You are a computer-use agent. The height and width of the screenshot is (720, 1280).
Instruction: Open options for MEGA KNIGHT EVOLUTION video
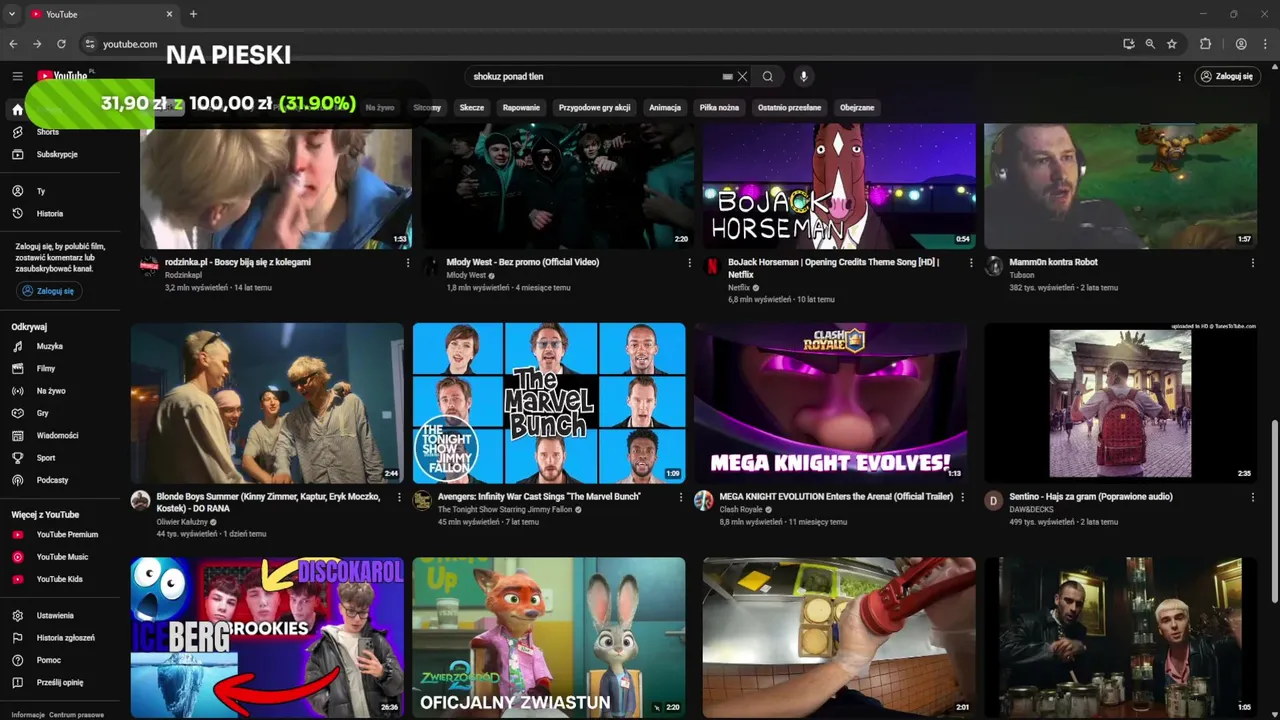pyautogui.click(x=963, y=497)
